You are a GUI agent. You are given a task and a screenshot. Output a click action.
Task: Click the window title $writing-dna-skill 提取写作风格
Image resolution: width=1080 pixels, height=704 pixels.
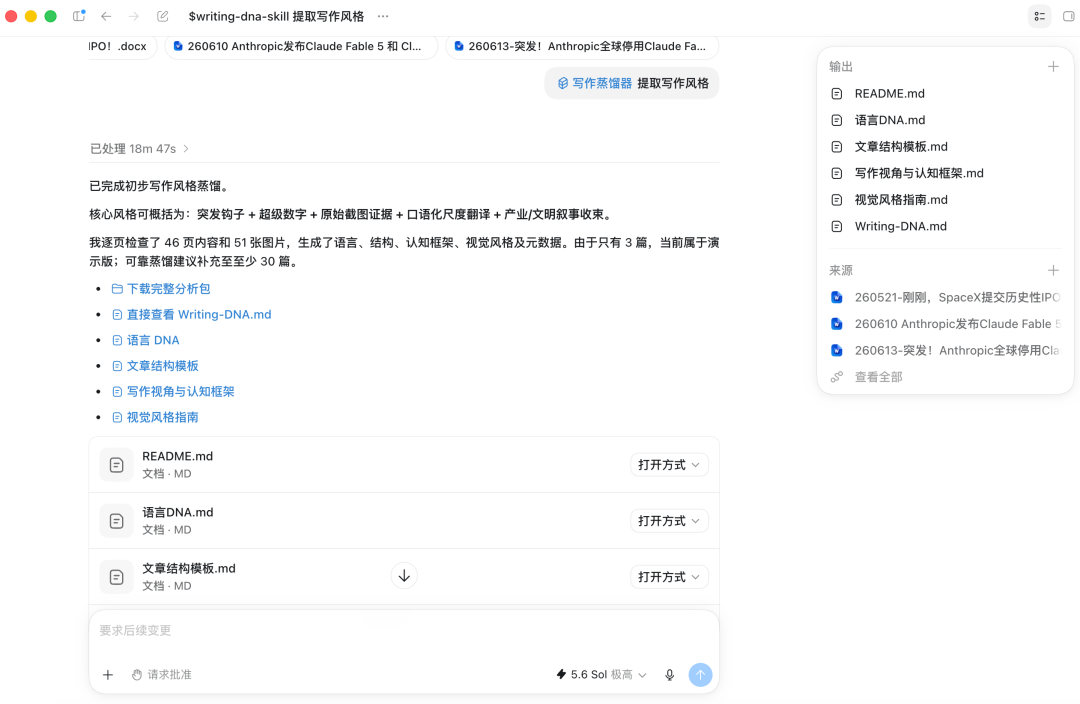pyautogui.click(x=276, y=16)
